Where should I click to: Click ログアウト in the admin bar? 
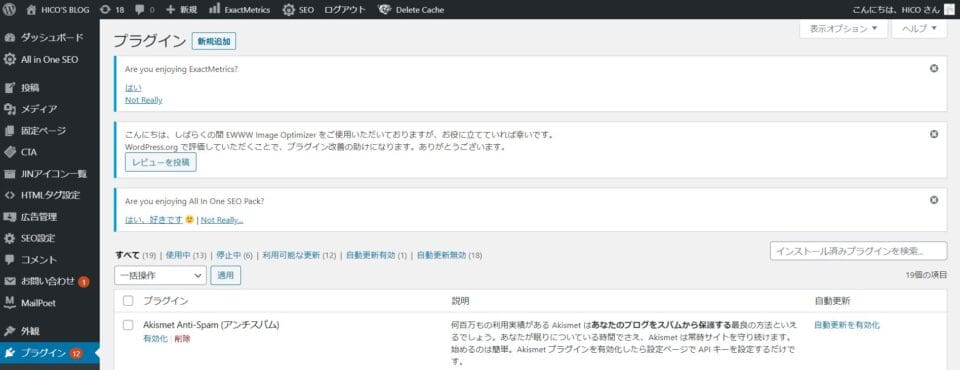click(x=345, y=9)
